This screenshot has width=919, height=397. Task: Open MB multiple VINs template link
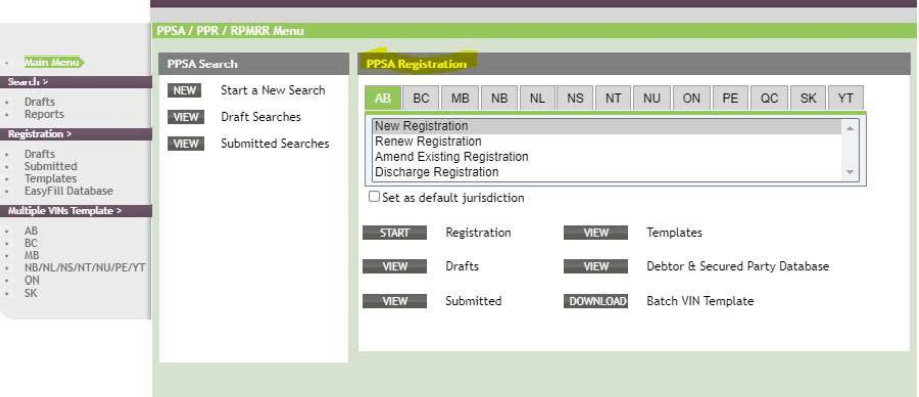tap(32, 256)
